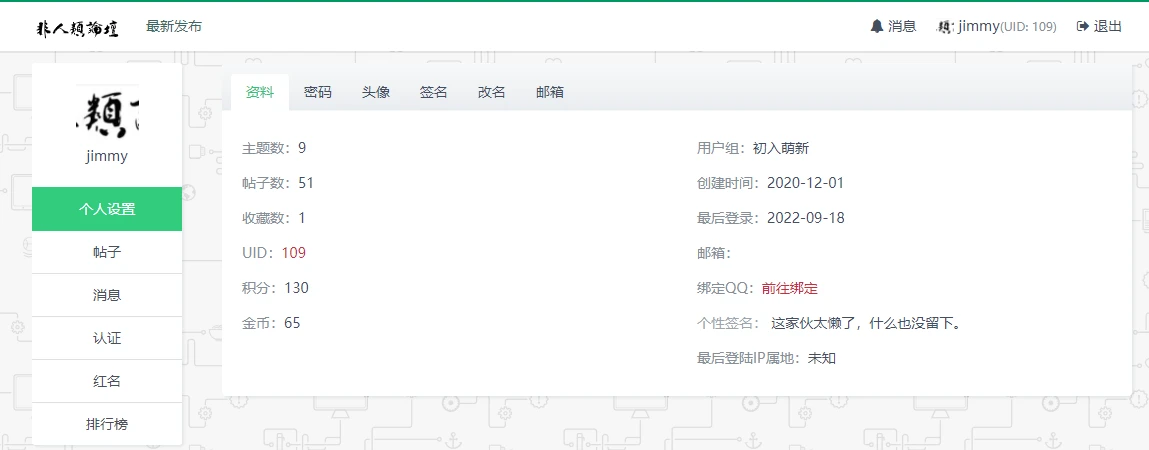Switch to the 资料 tab
The height and width of the screenshot is (450, 1149).
(260, 92)
